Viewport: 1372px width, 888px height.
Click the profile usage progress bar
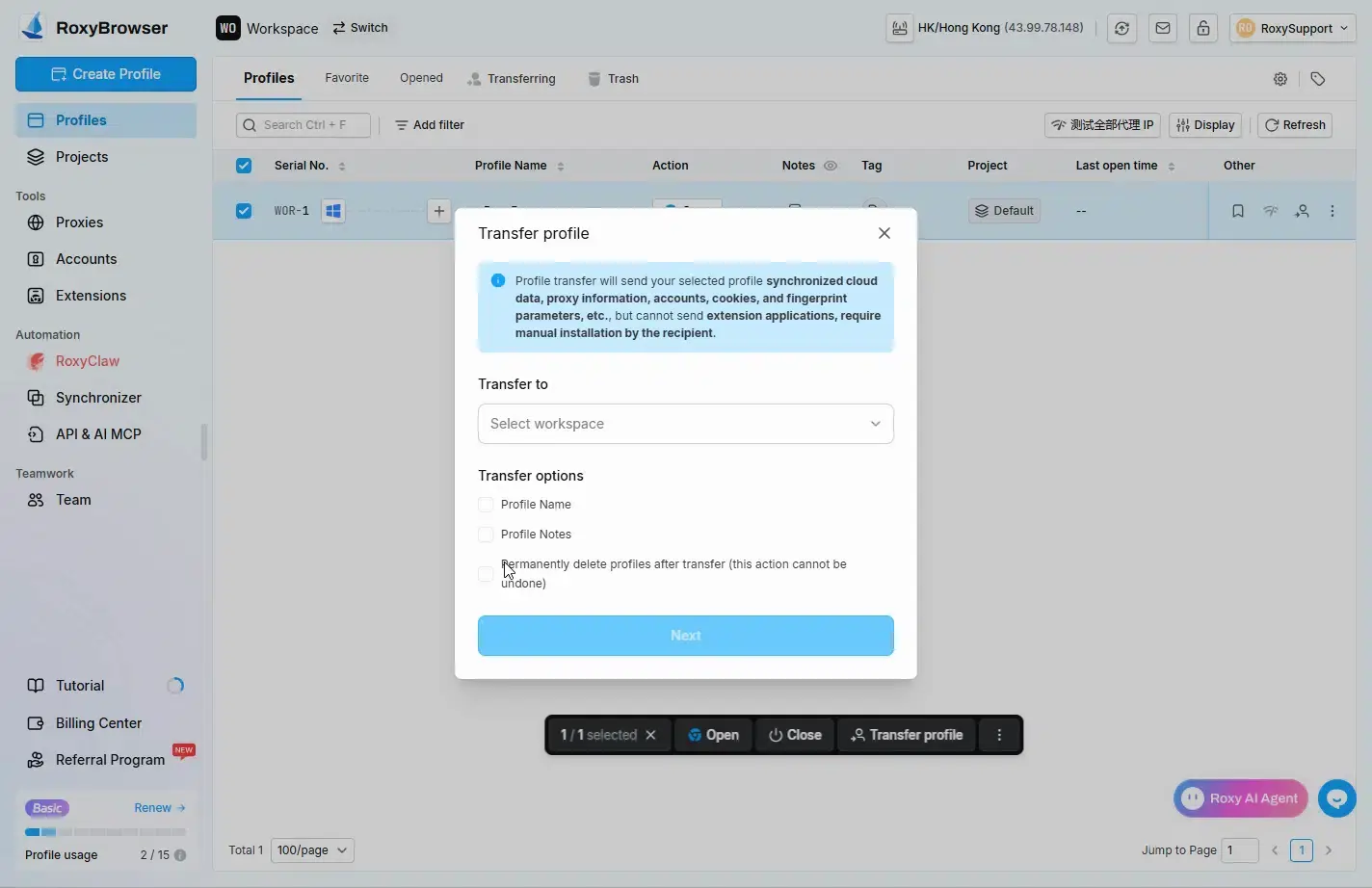(x=105, y=832)
